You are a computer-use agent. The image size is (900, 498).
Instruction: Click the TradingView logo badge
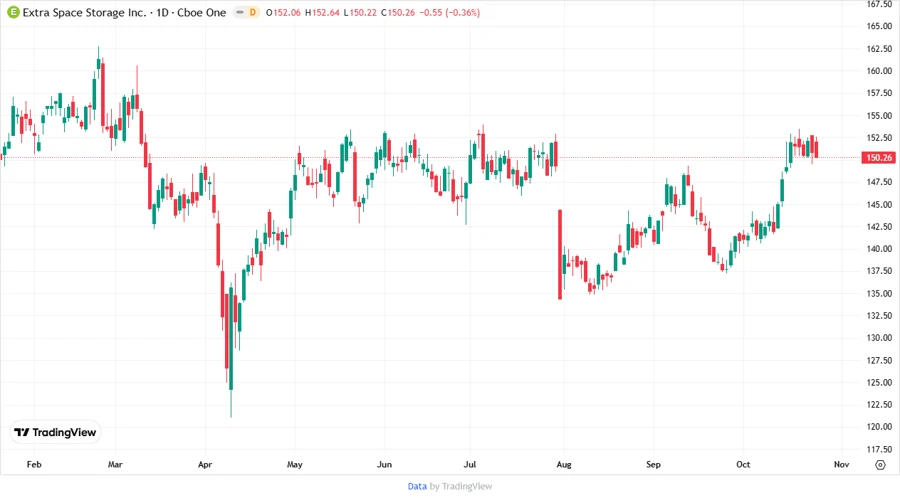tap(55, 433)
